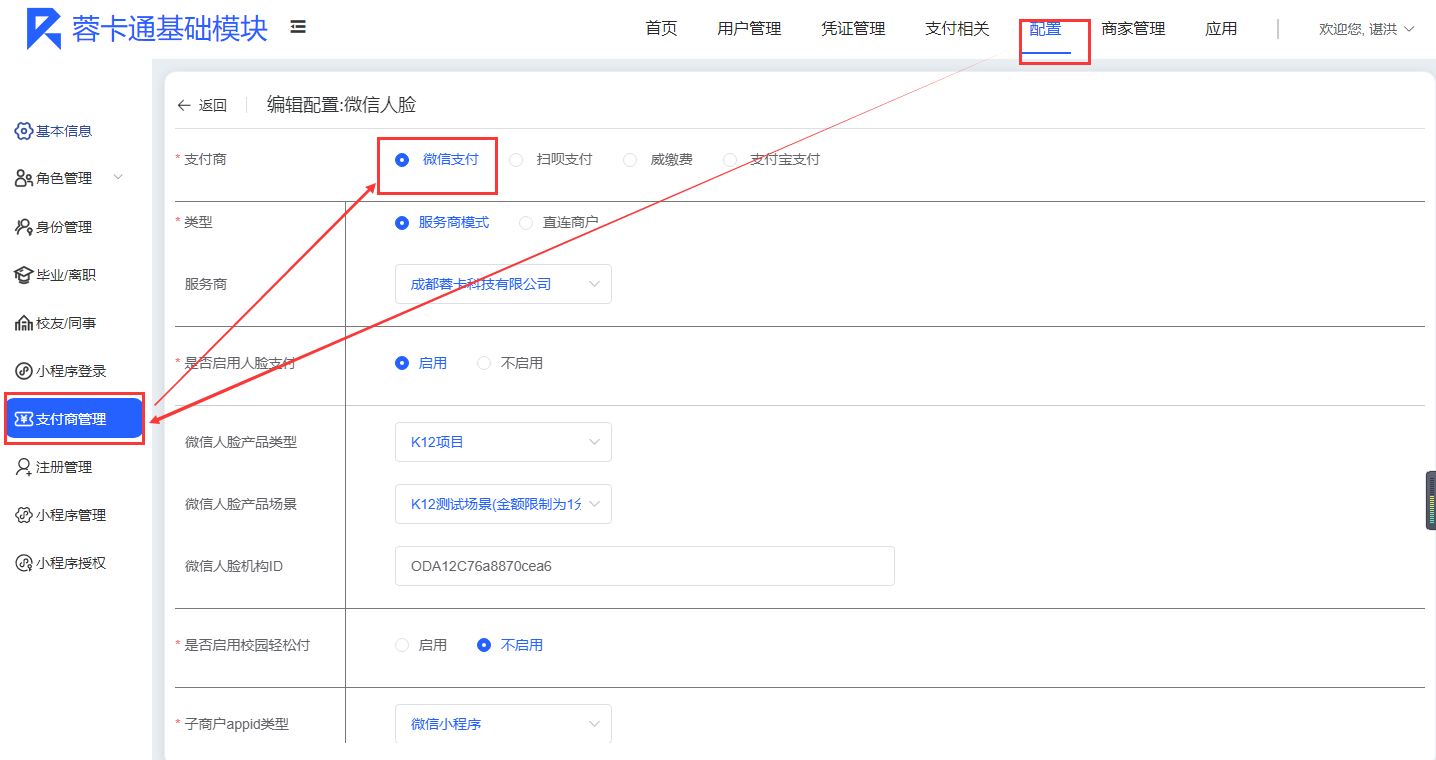Image resolution: width=1436 pixels, height=760 pixels.
Task: Select 不启用 for face payment
Action: tap(484, 363)
